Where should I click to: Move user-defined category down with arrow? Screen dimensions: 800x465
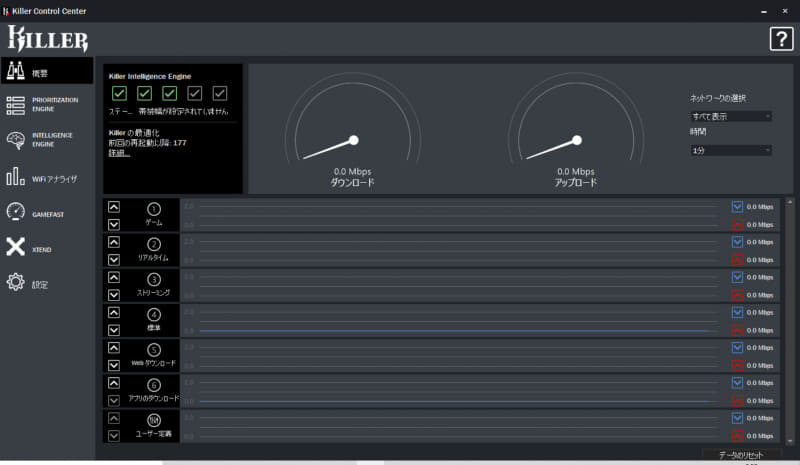(114, 436)
